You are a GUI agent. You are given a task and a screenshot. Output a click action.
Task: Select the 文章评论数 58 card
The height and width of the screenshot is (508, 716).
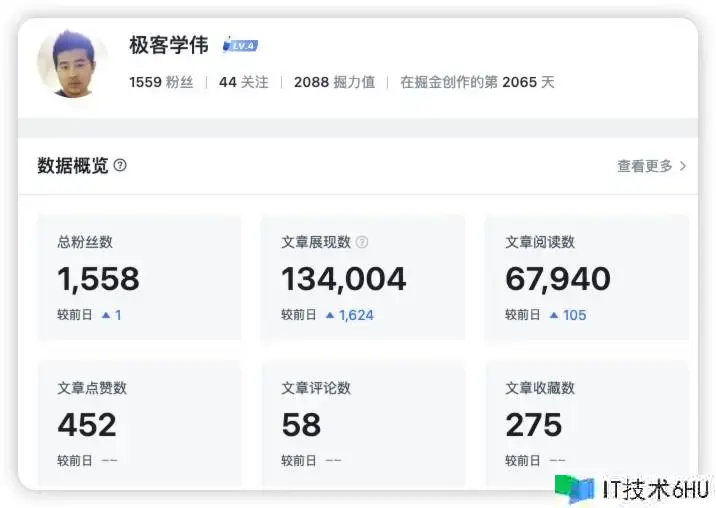click(x=363, y=423)
